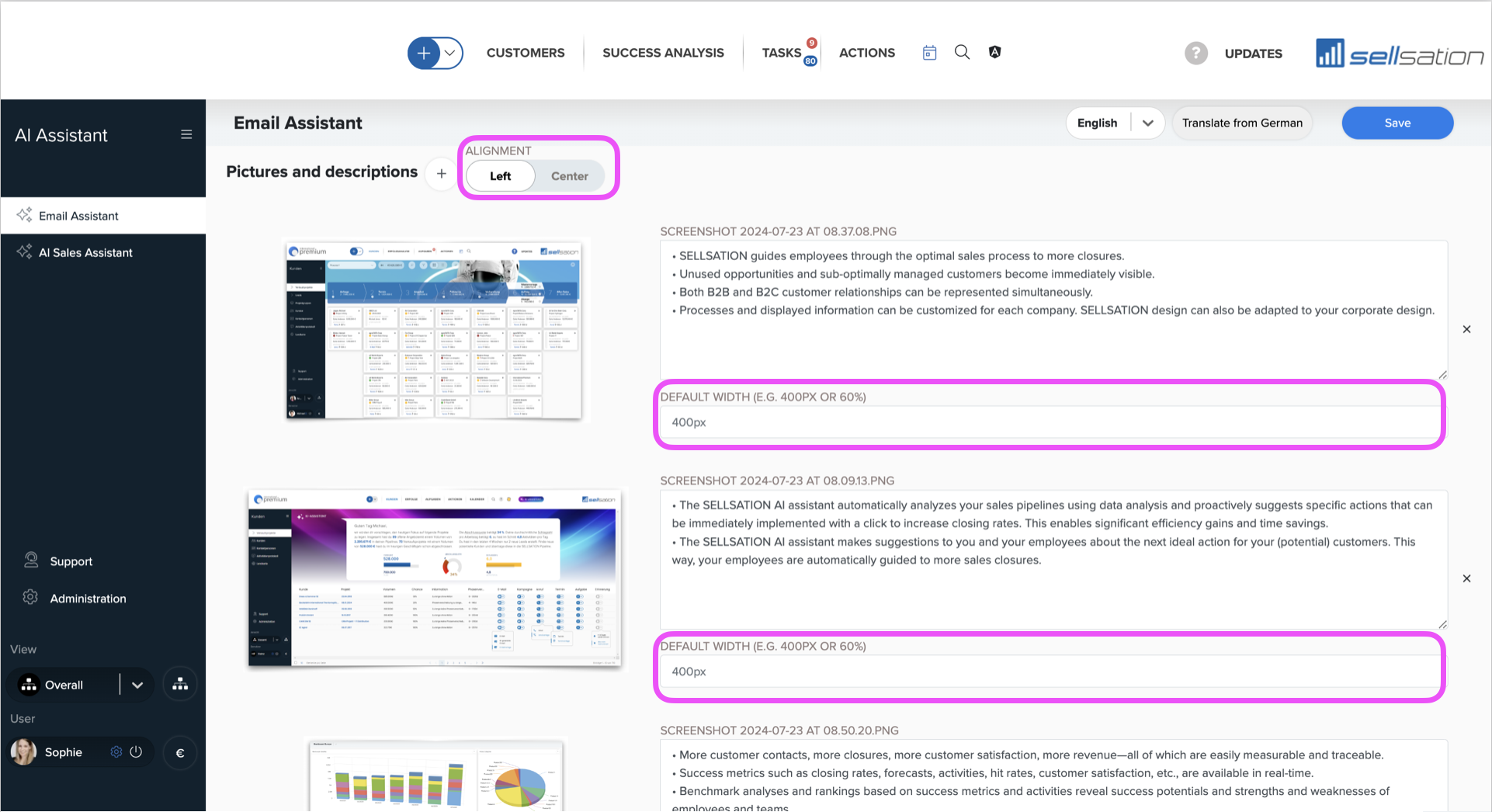The image size is (1492, 812).
Task: Click the Email Assistant sparkle icon in sidebar
Action: coord(25,215)
